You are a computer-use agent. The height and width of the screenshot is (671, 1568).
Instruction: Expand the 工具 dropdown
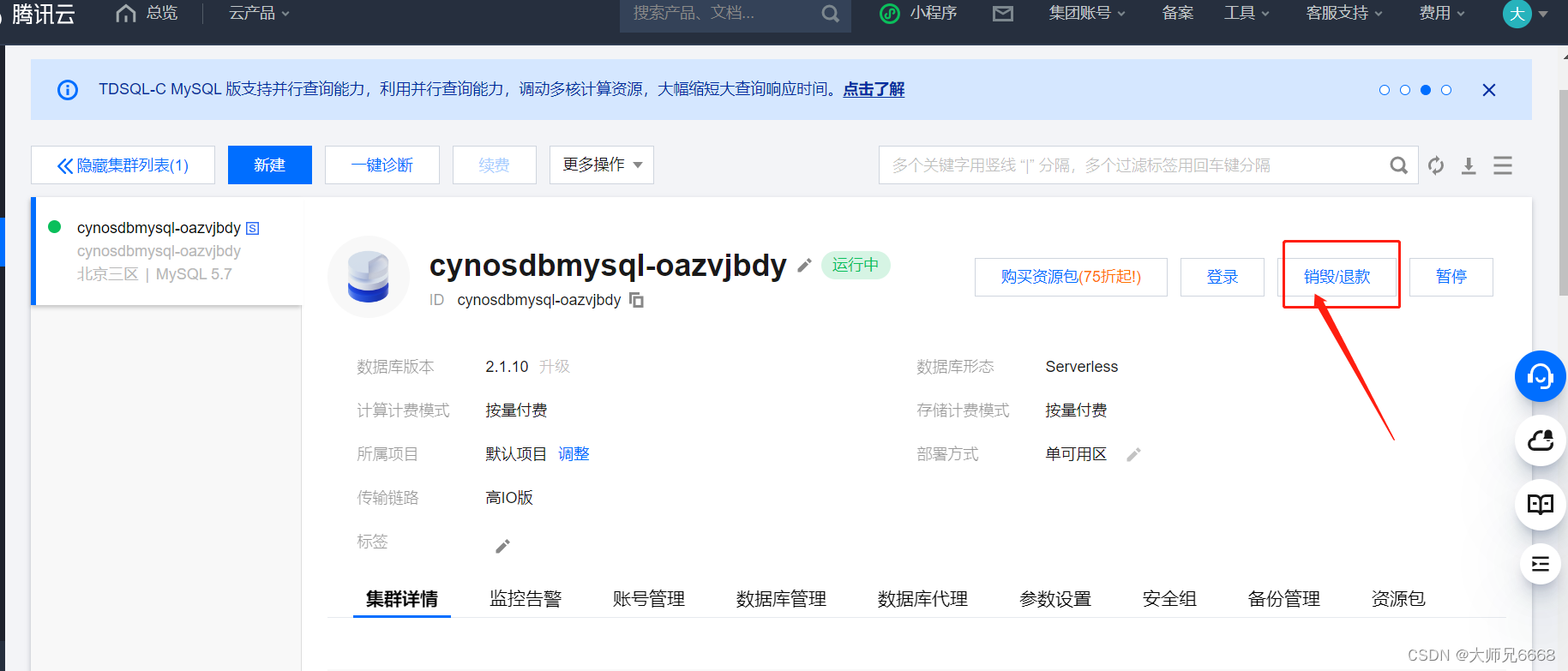point(1247,13)
